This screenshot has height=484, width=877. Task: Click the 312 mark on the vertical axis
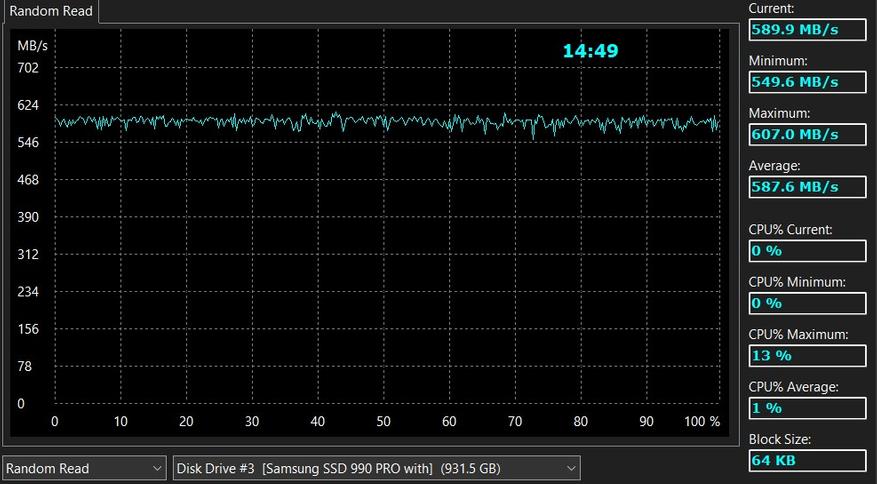[28, 254]
